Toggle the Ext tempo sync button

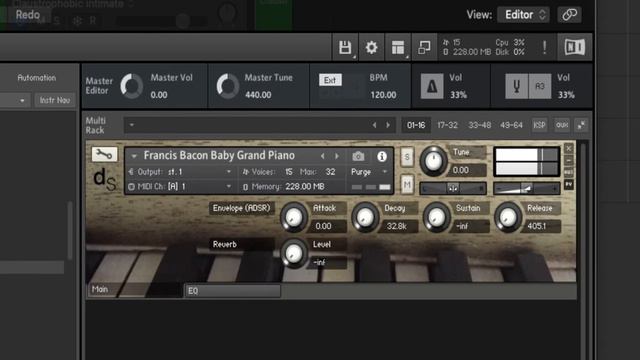coord(330,80)
